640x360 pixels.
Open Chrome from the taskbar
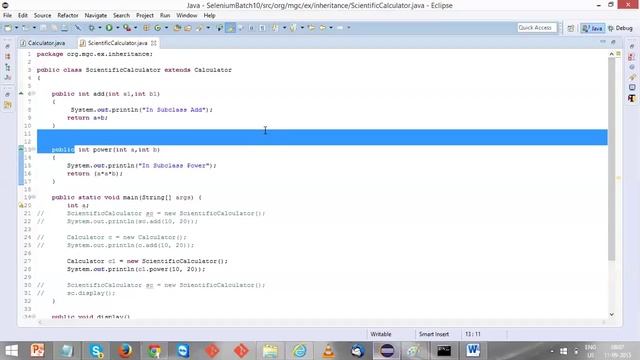click(x=154, y=351)
